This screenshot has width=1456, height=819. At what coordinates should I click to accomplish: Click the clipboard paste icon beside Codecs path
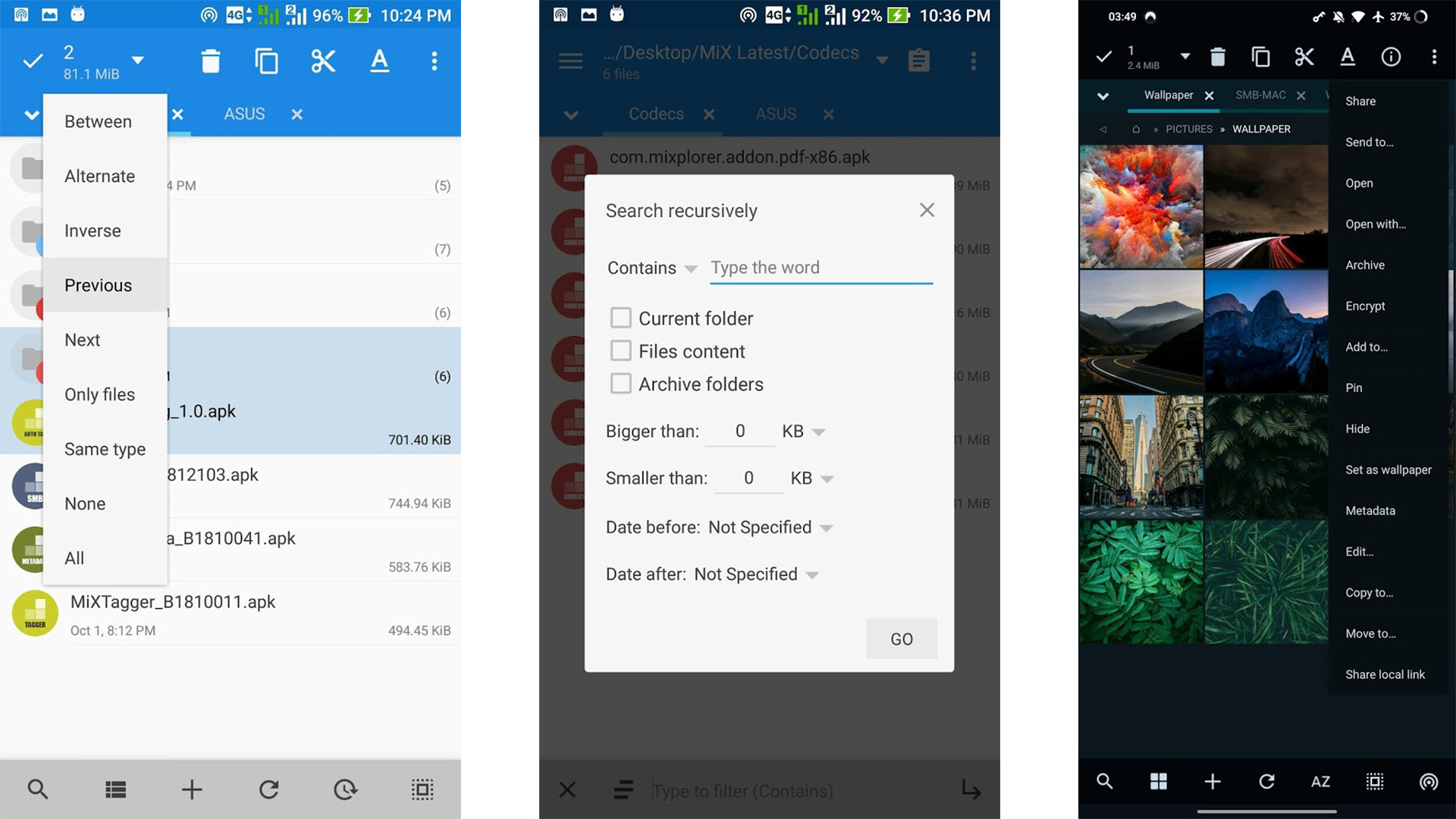coord(918,61)
